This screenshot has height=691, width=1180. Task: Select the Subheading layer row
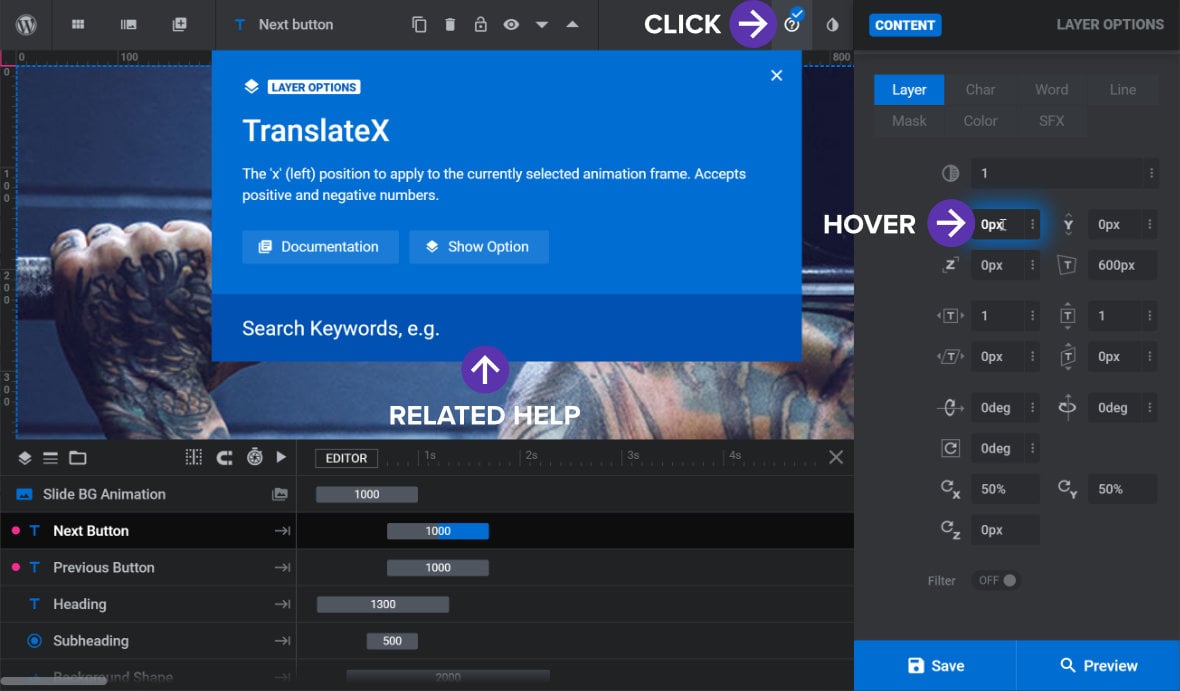[148, 641]
